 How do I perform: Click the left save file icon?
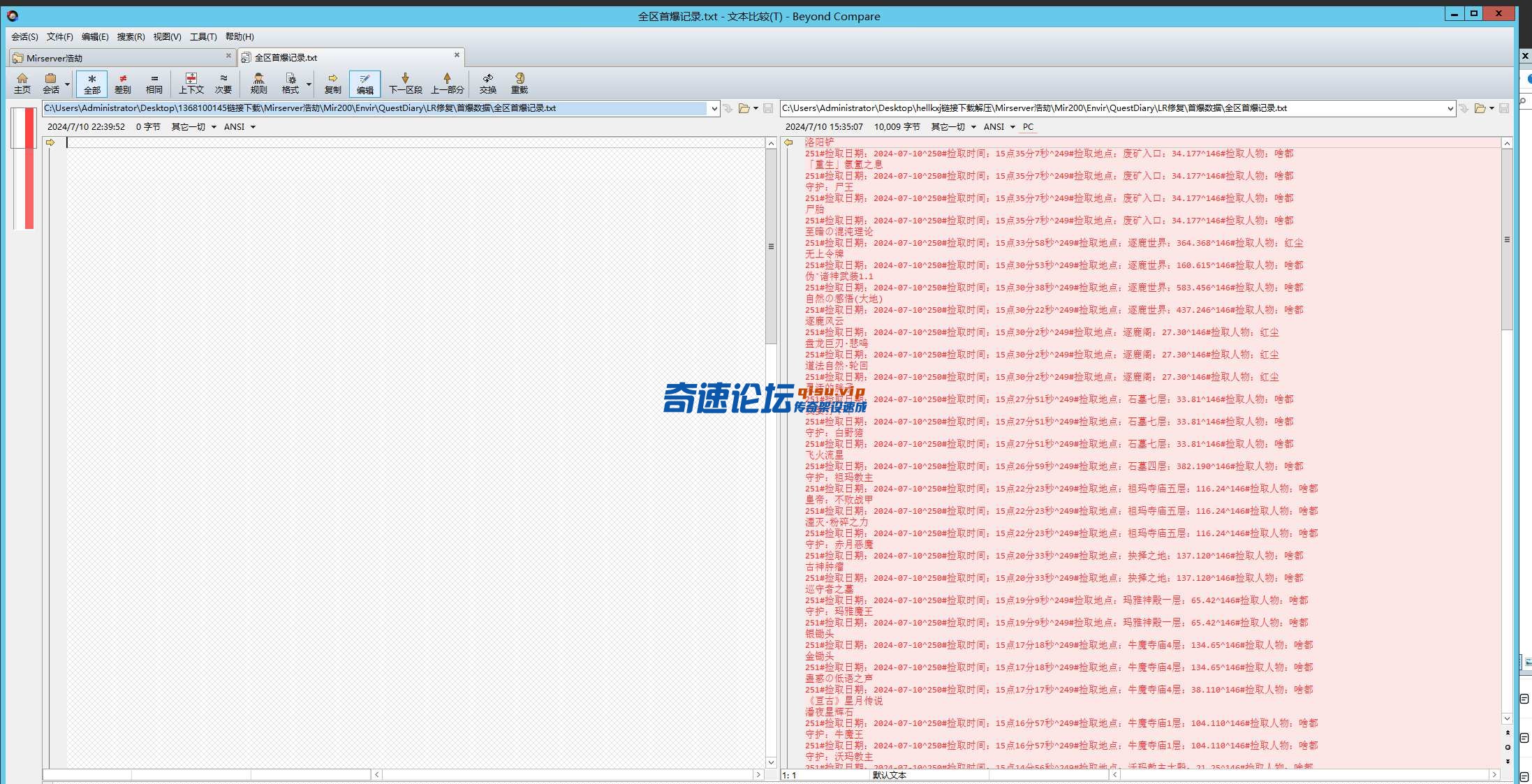pos(768,108)
